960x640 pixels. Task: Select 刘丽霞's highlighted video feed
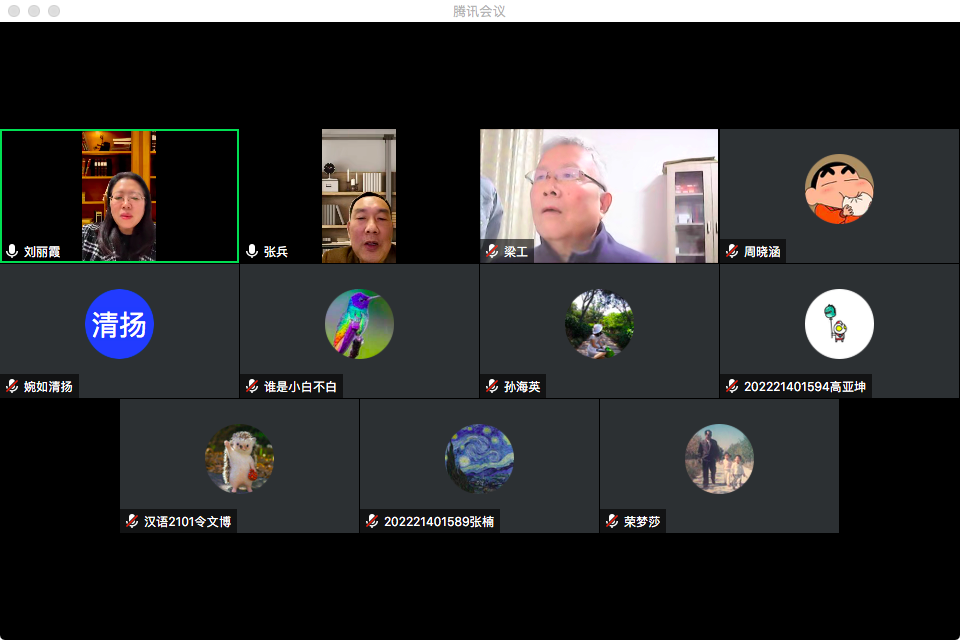click(x=119, y=195)
